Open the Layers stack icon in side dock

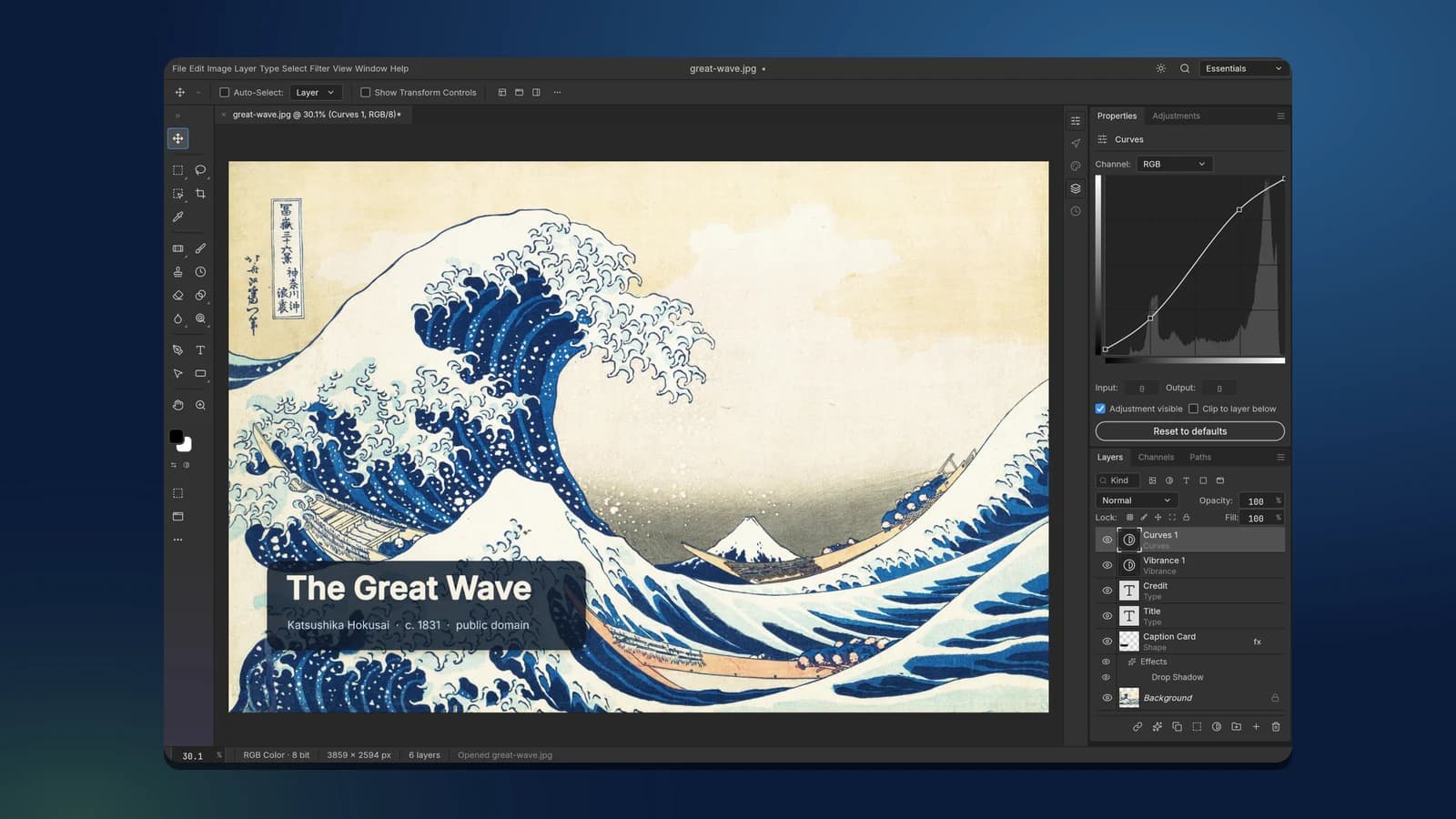[1076, 188]
